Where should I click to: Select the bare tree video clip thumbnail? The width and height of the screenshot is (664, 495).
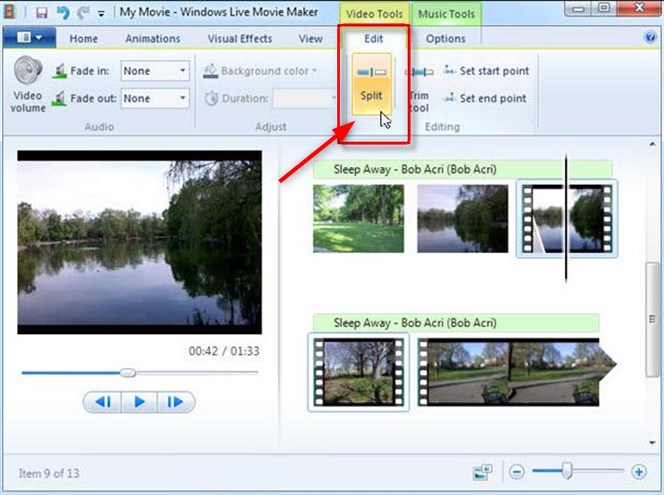tap(358, 372)
